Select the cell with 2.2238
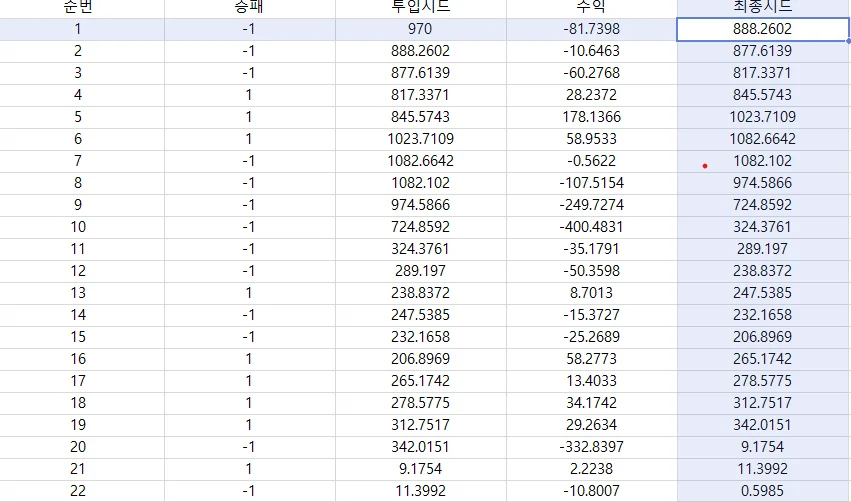The width and height of the screenshot is (851, 502). 592,469
